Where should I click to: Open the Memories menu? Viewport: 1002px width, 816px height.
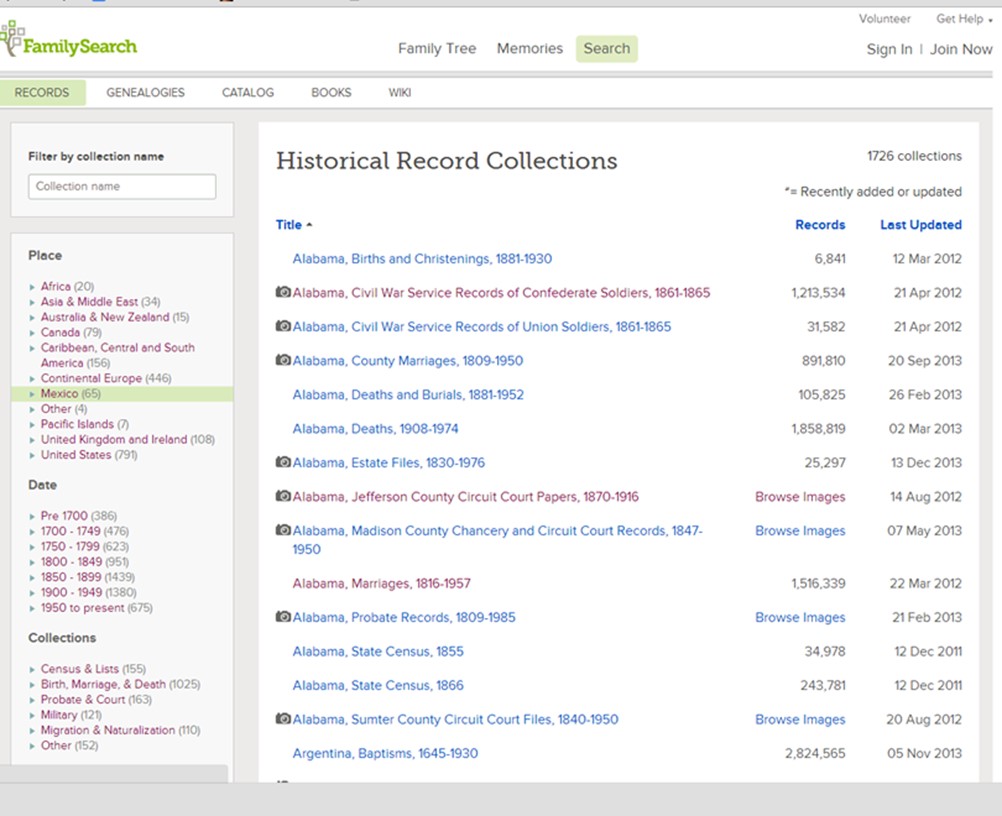[x=530, y=49]
